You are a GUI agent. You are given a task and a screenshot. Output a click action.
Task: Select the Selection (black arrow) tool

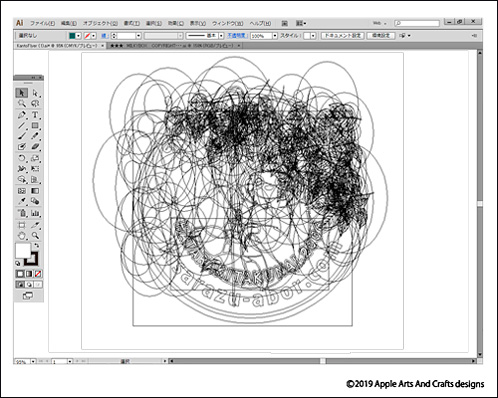(x=22, y=93)
